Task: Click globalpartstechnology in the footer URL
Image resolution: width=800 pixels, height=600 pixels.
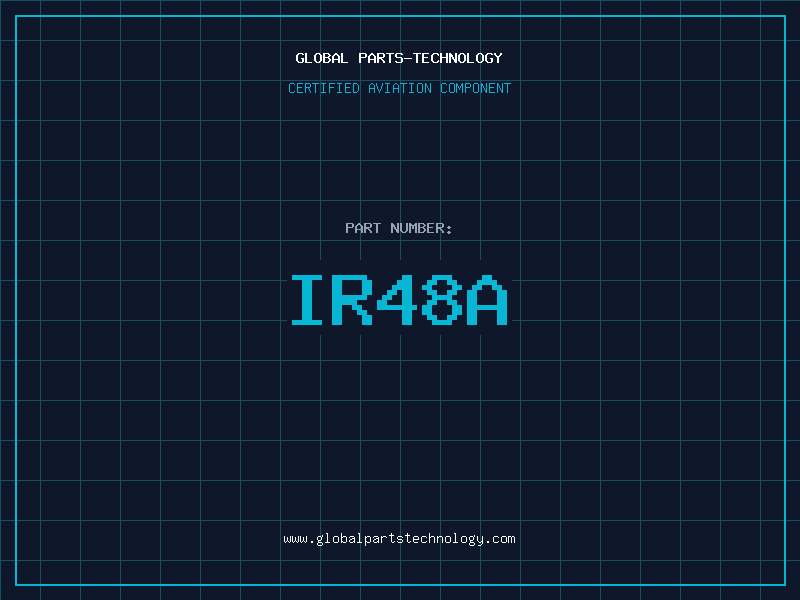Action: (399, 539)
